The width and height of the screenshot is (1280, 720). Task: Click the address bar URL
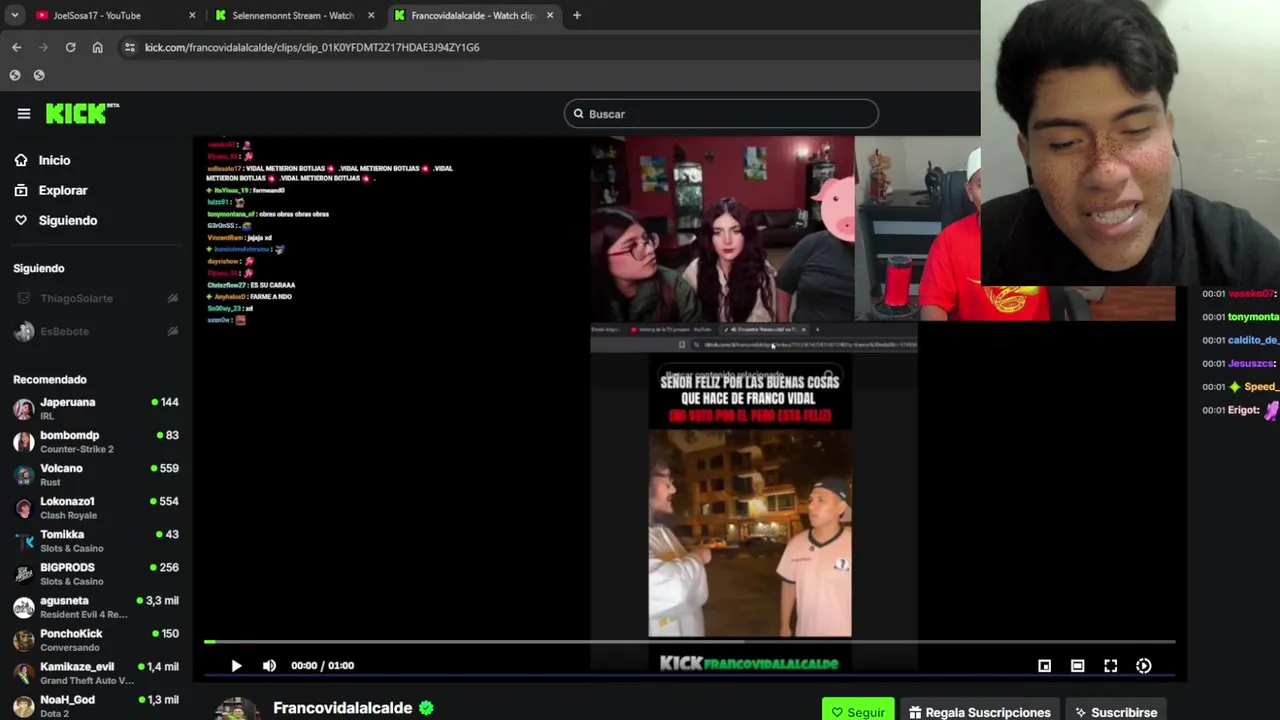312,47
